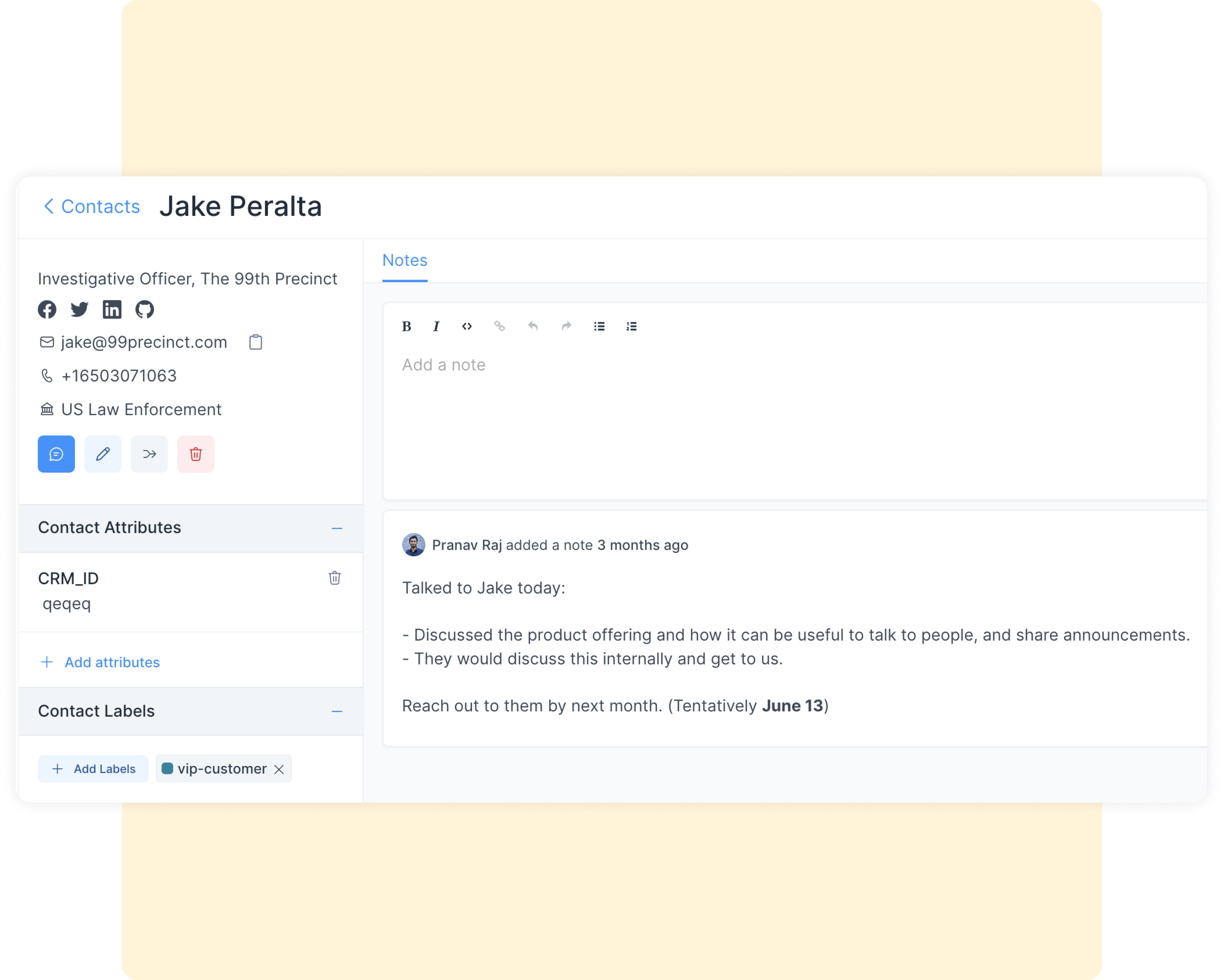Screen dimensions: 1223x980
Task: Open the LinkedIn profile icon
Action: point(112,310)
